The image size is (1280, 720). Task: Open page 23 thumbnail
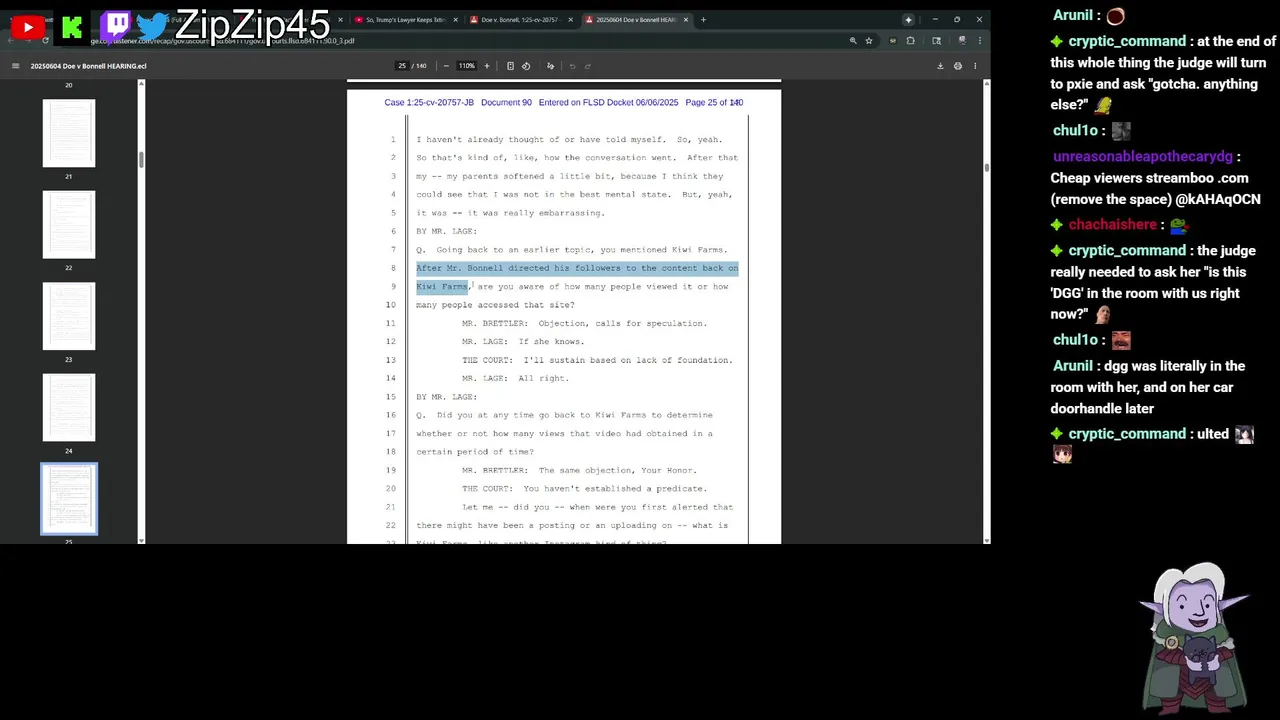click(69, 317)
